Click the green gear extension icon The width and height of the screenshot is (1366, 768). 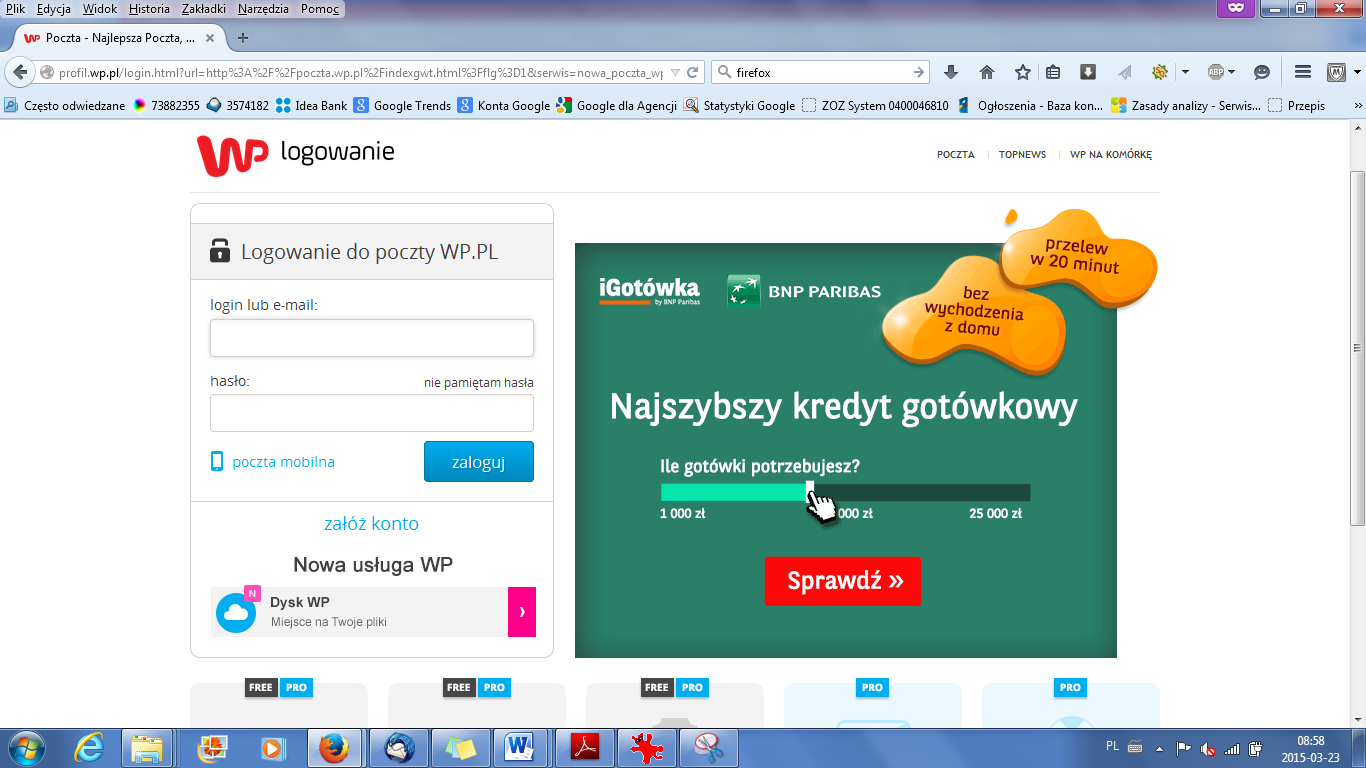tap(1160, 72)
